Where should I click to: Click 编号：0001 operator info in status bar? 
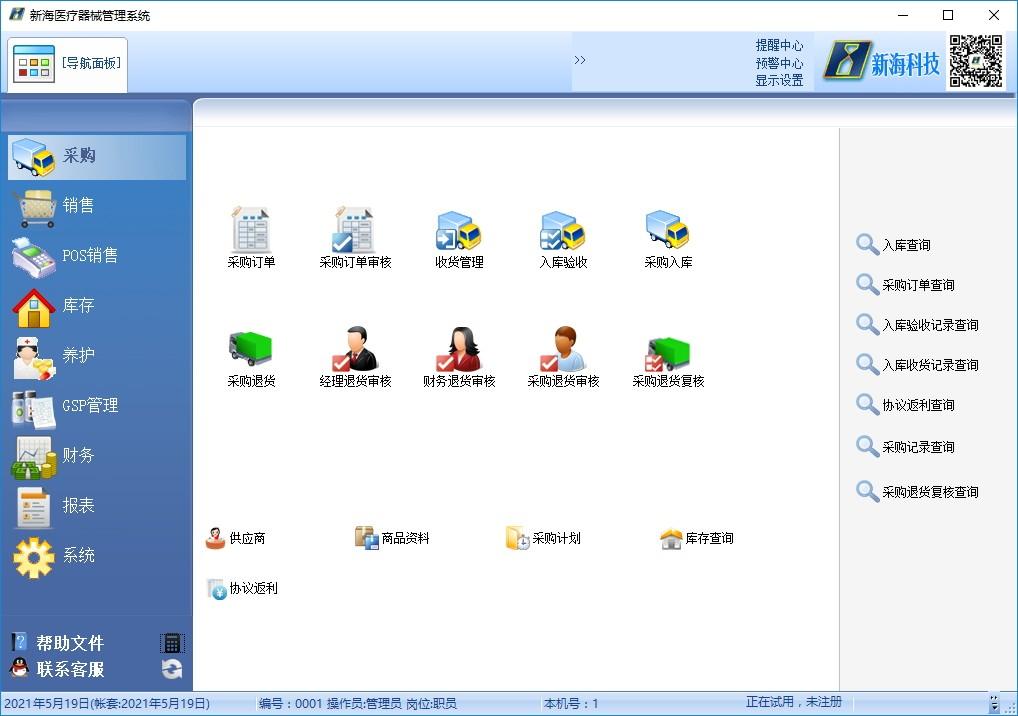pyautogui.click(x=358, y=704)
